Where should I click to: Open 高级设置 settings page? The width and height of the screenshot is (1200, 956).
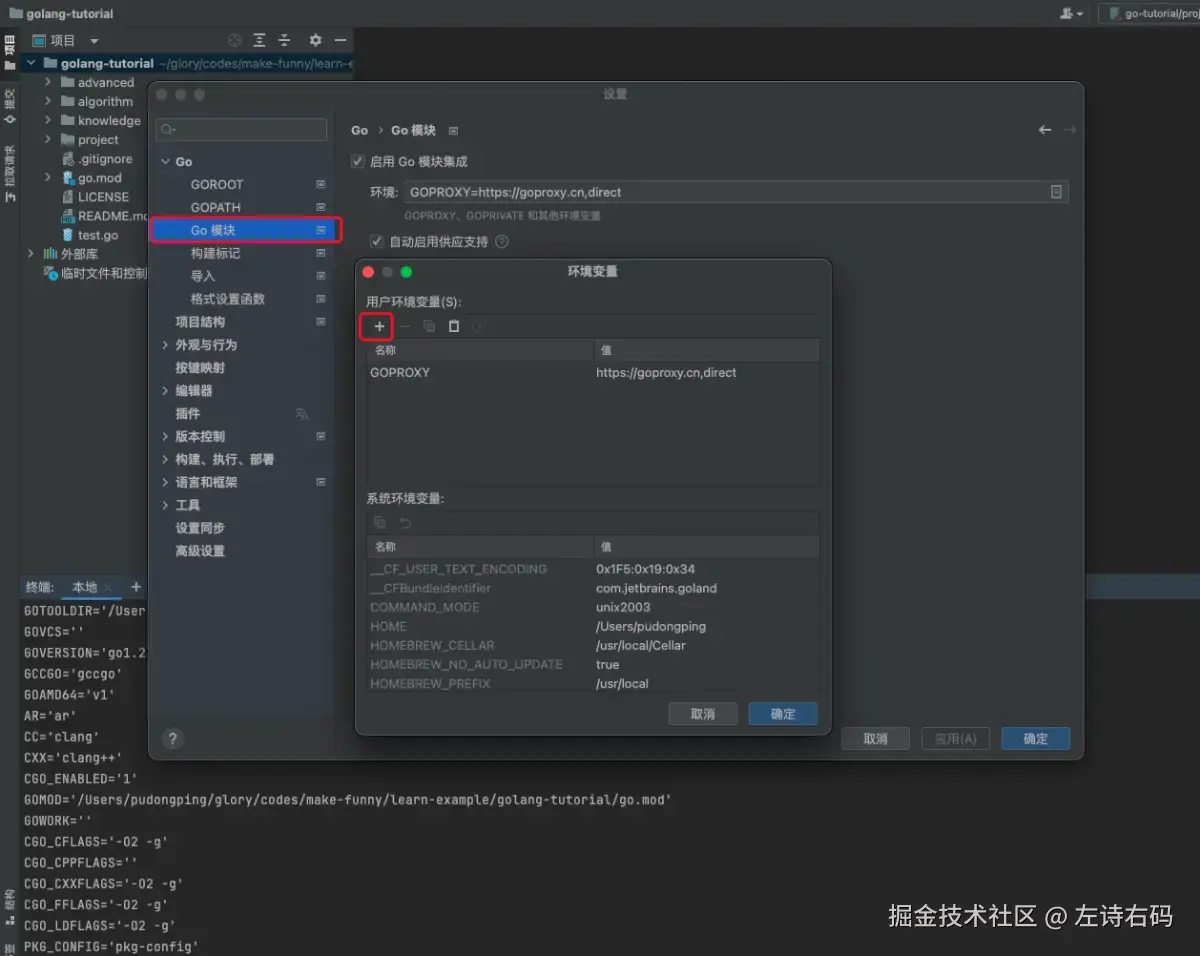(x=200, y=551)
